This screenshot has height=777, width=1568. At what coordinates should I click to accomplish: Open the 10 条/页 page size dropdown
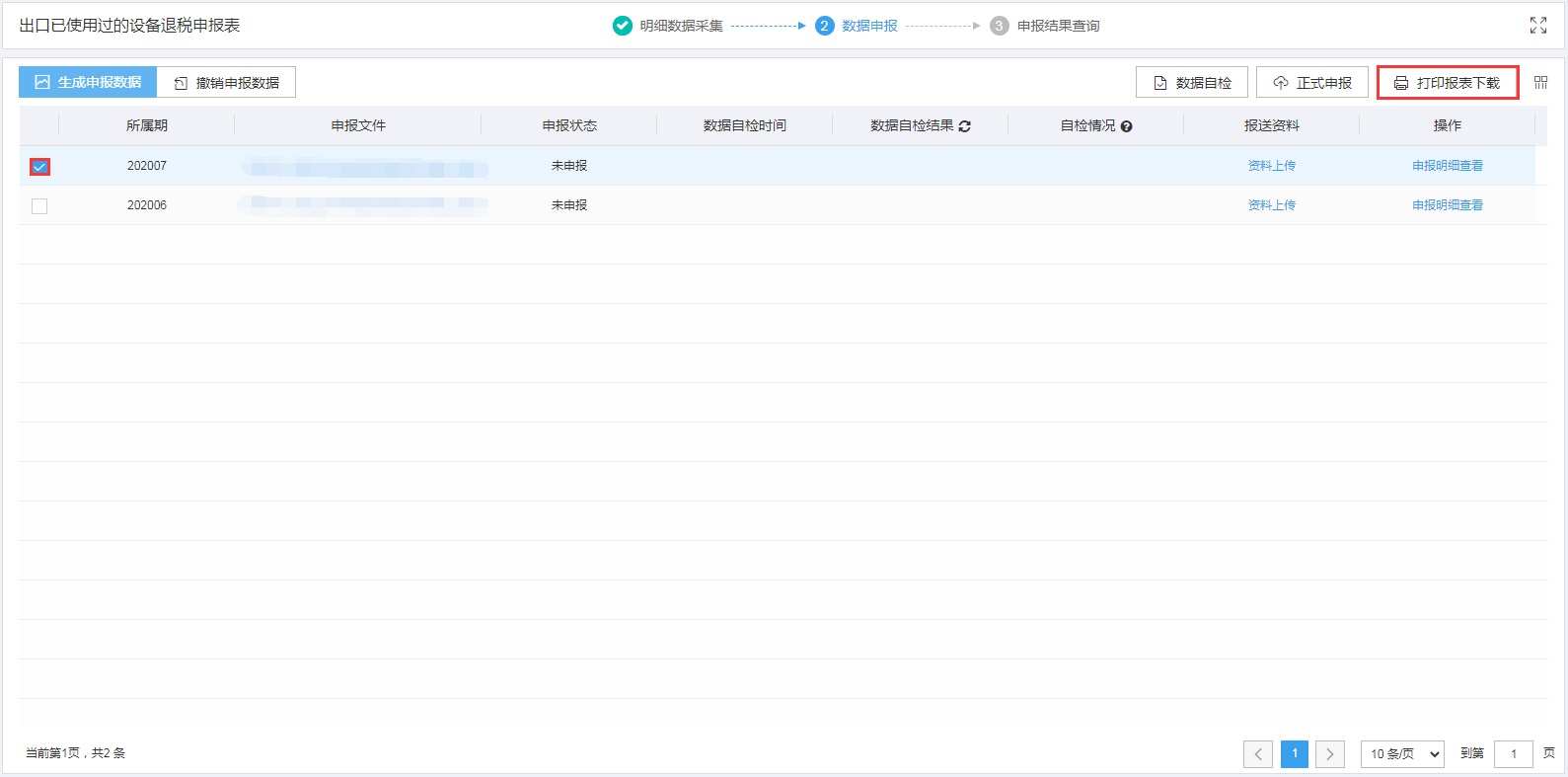coord(1401,754)
